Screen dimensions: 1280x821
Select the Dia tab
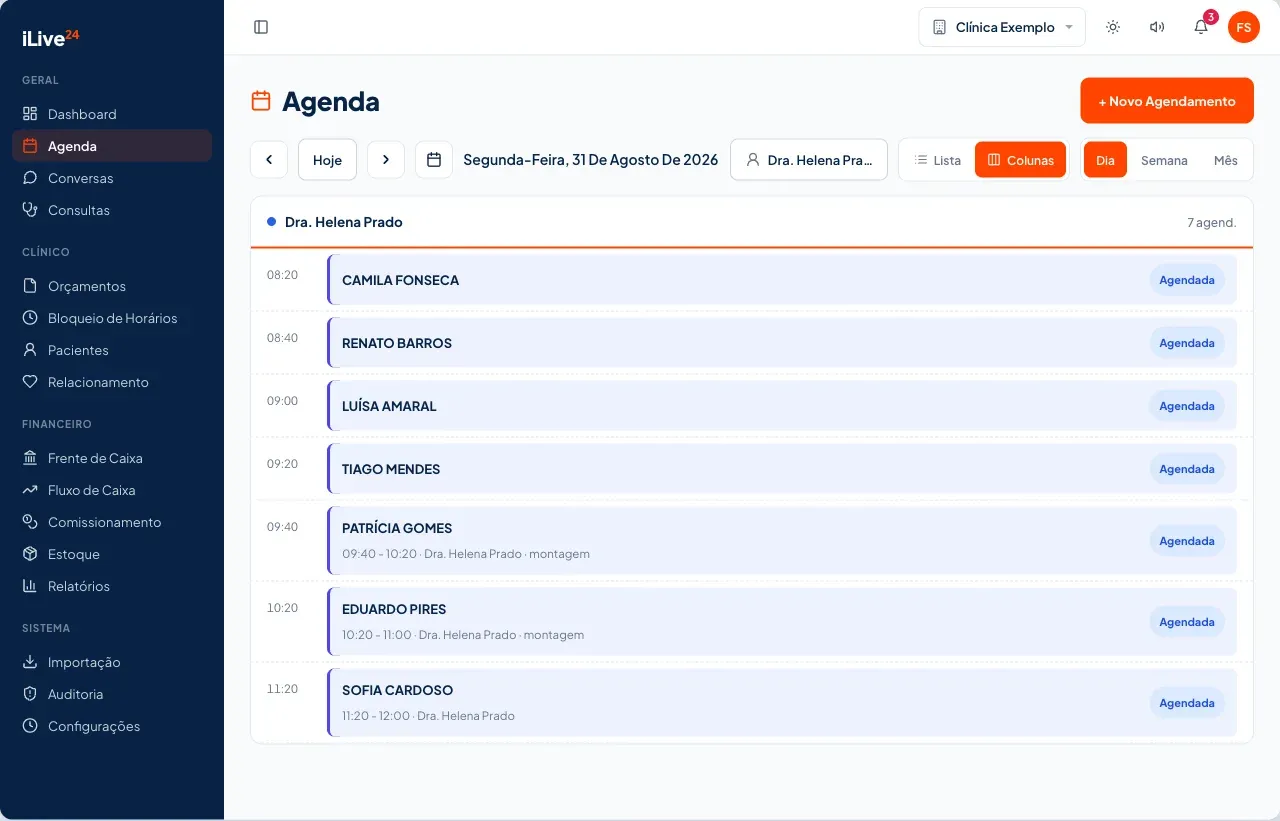[1105, 160]
